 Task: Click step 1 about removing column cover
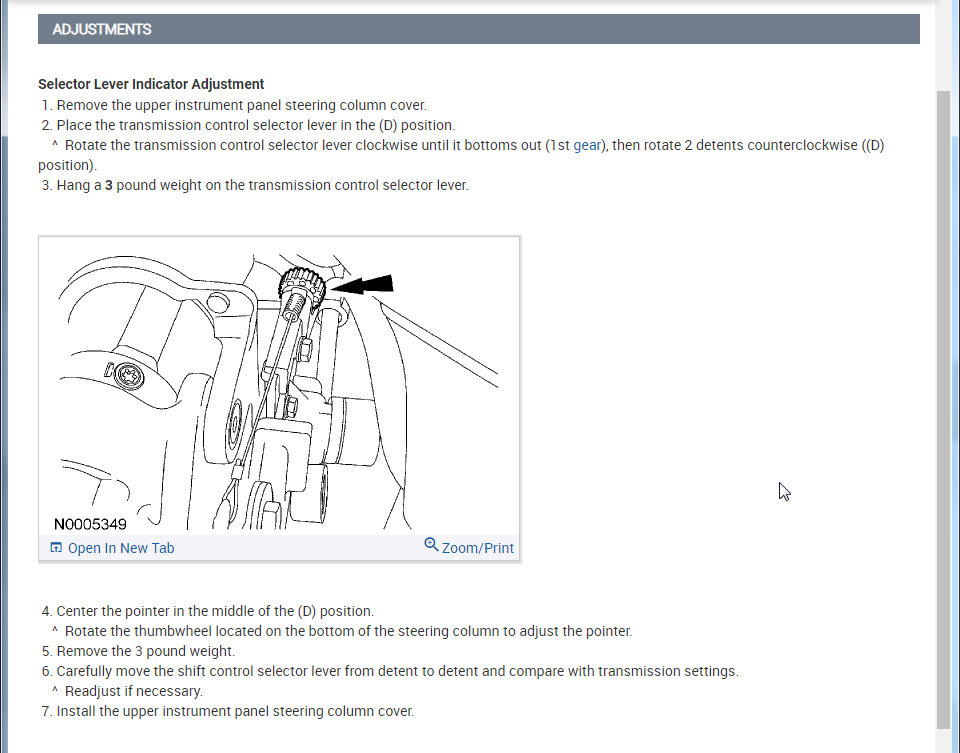coord(234,105)
